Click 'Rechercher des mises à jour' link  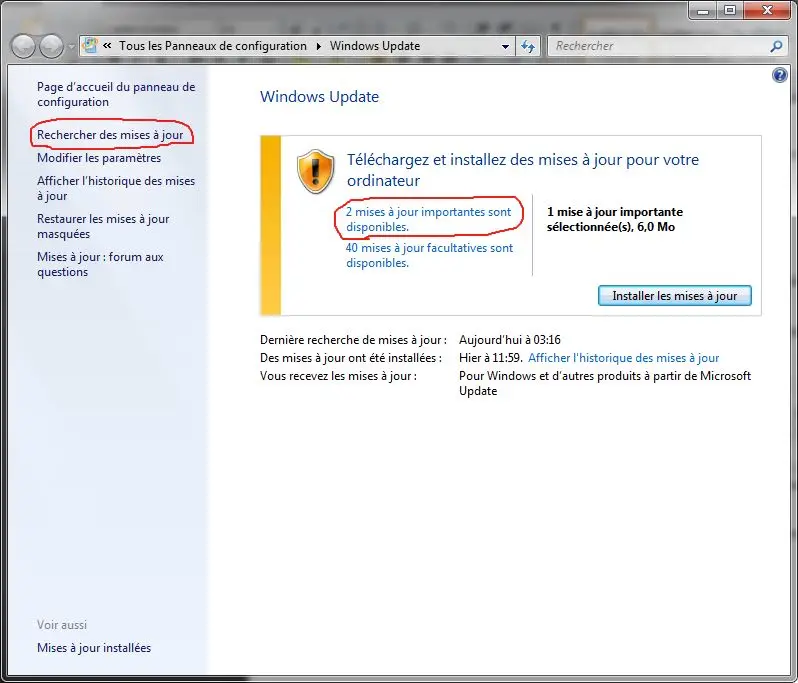(x=110, y=135)
